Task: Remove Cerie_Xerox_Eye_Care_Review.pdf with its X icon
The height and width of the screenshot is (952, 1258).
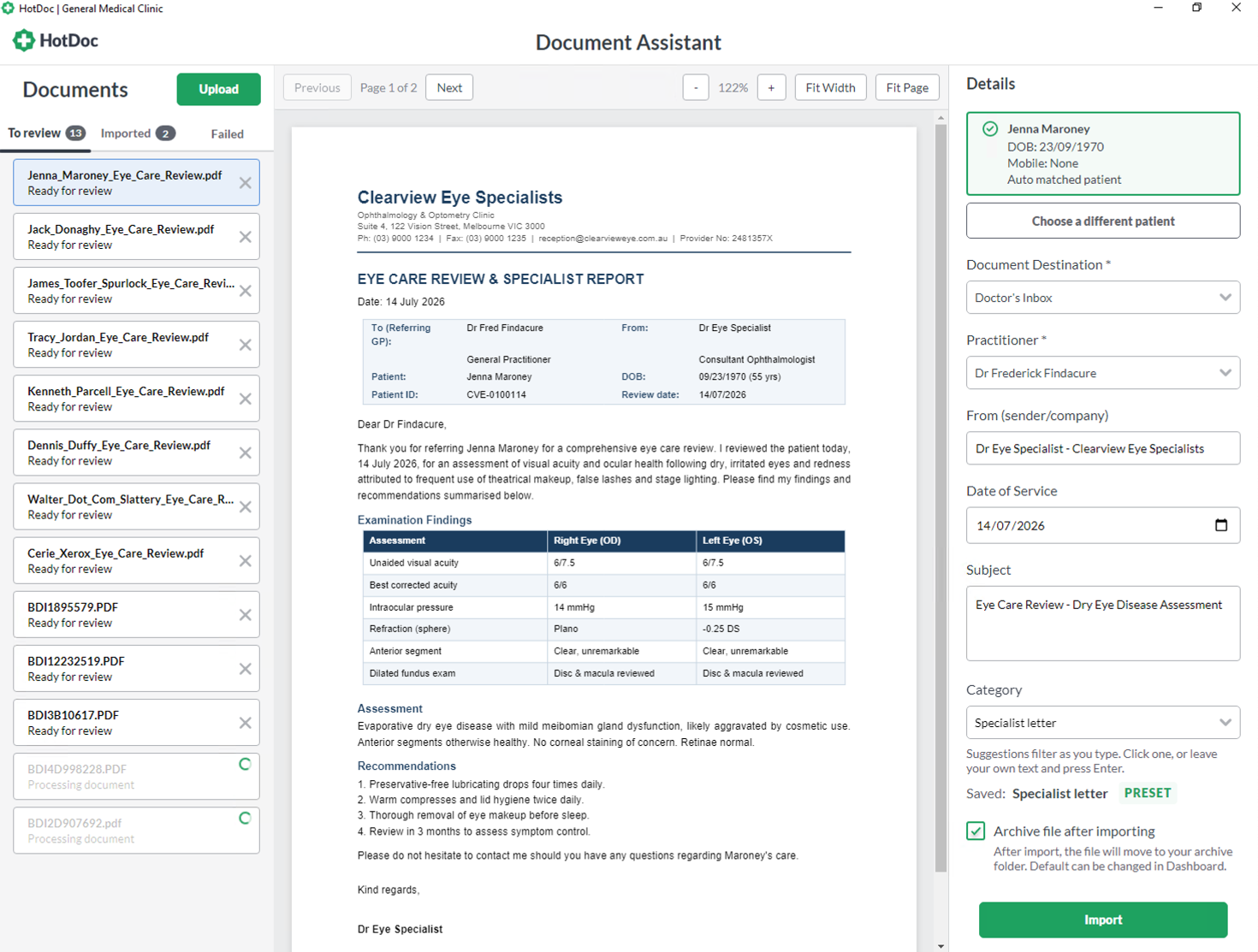Action: point(246,561)
